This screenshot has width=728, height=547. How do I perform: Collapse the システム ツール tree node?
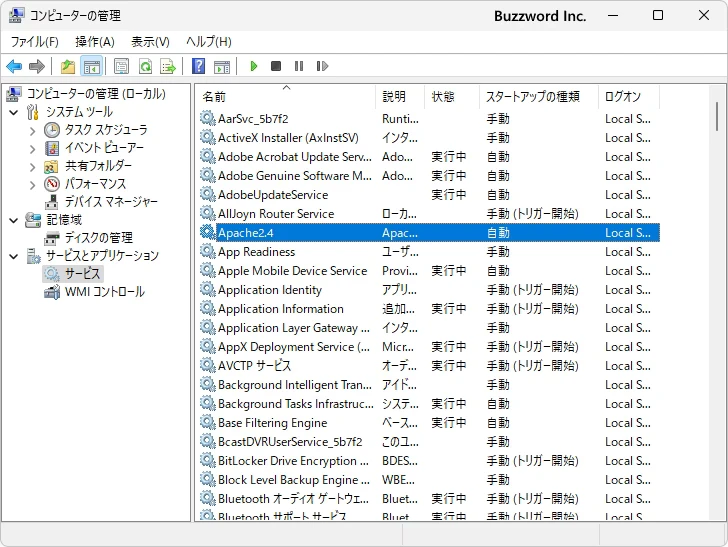pos(14,112)
